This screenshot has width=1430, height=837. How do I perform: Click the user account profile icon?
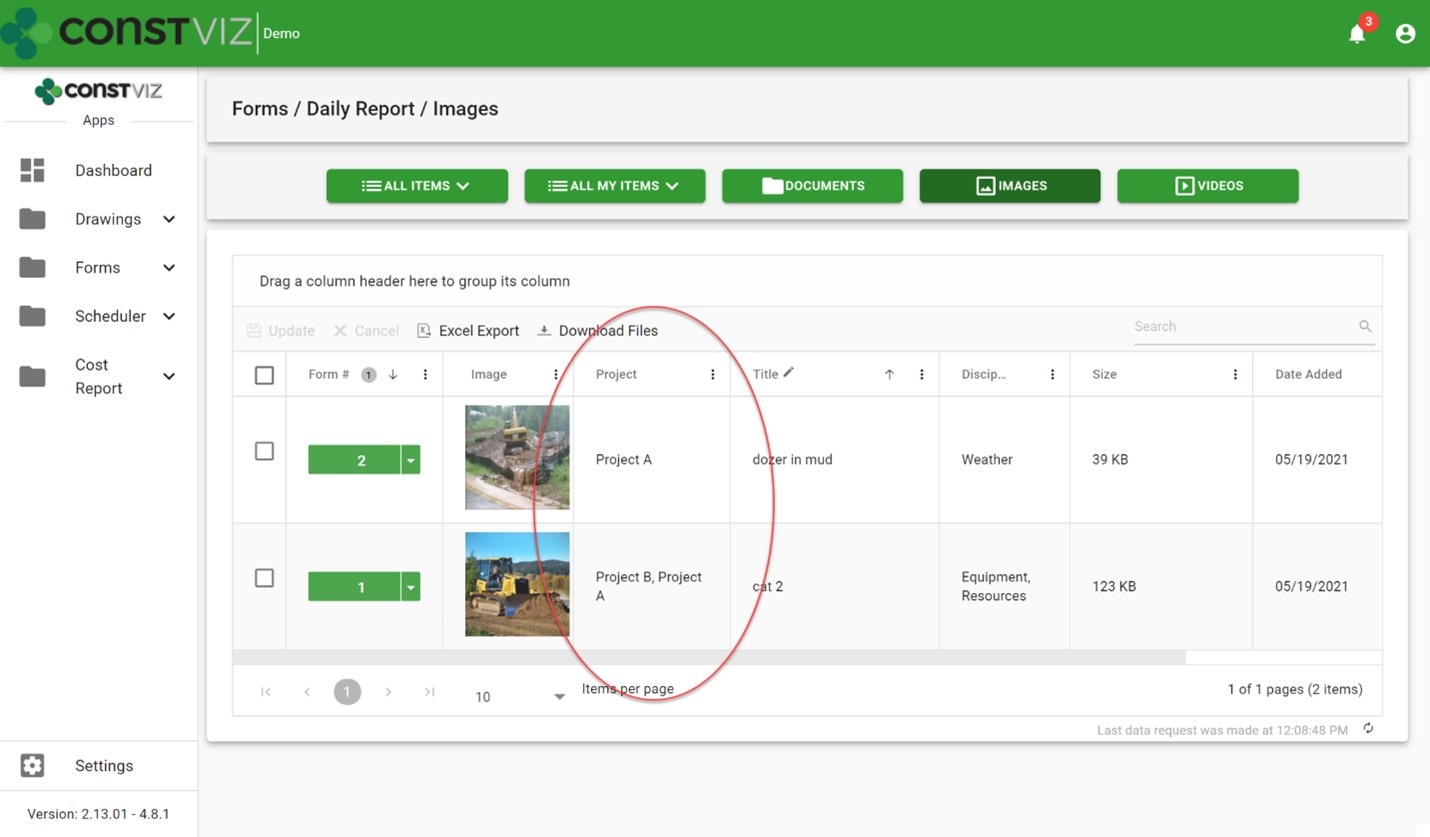click(x=1405, y=34)
